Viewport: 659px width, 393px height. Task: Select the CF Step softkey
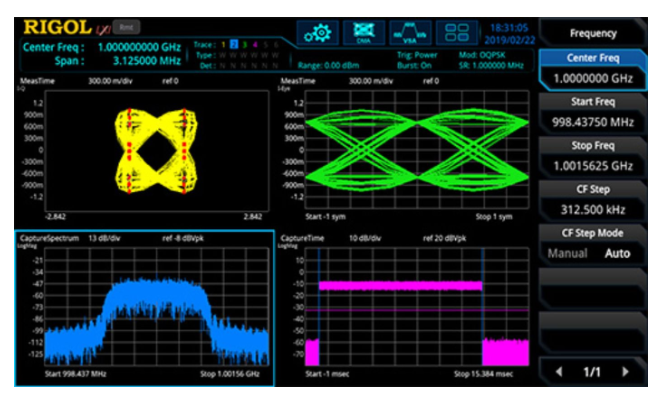pyautogui.click(x=593, y=200)
